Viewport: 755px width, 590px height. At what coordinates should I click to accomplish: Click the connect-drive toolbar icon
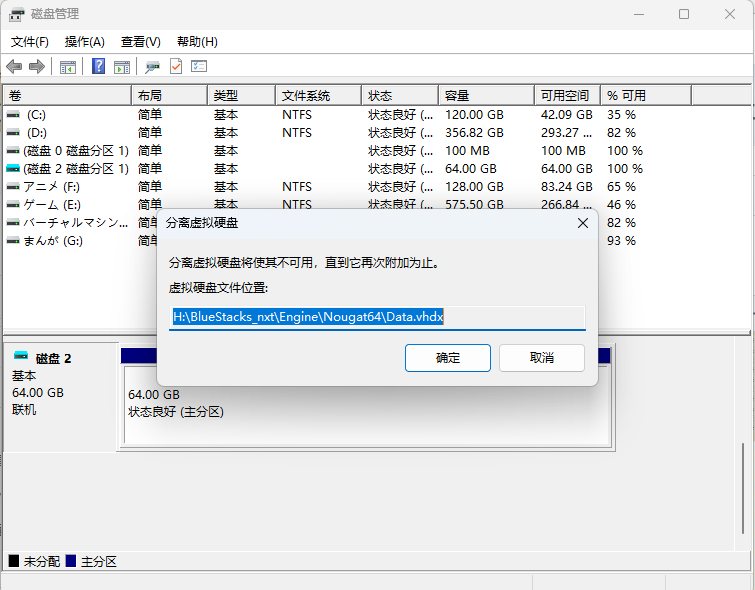(x=153, y=66)
